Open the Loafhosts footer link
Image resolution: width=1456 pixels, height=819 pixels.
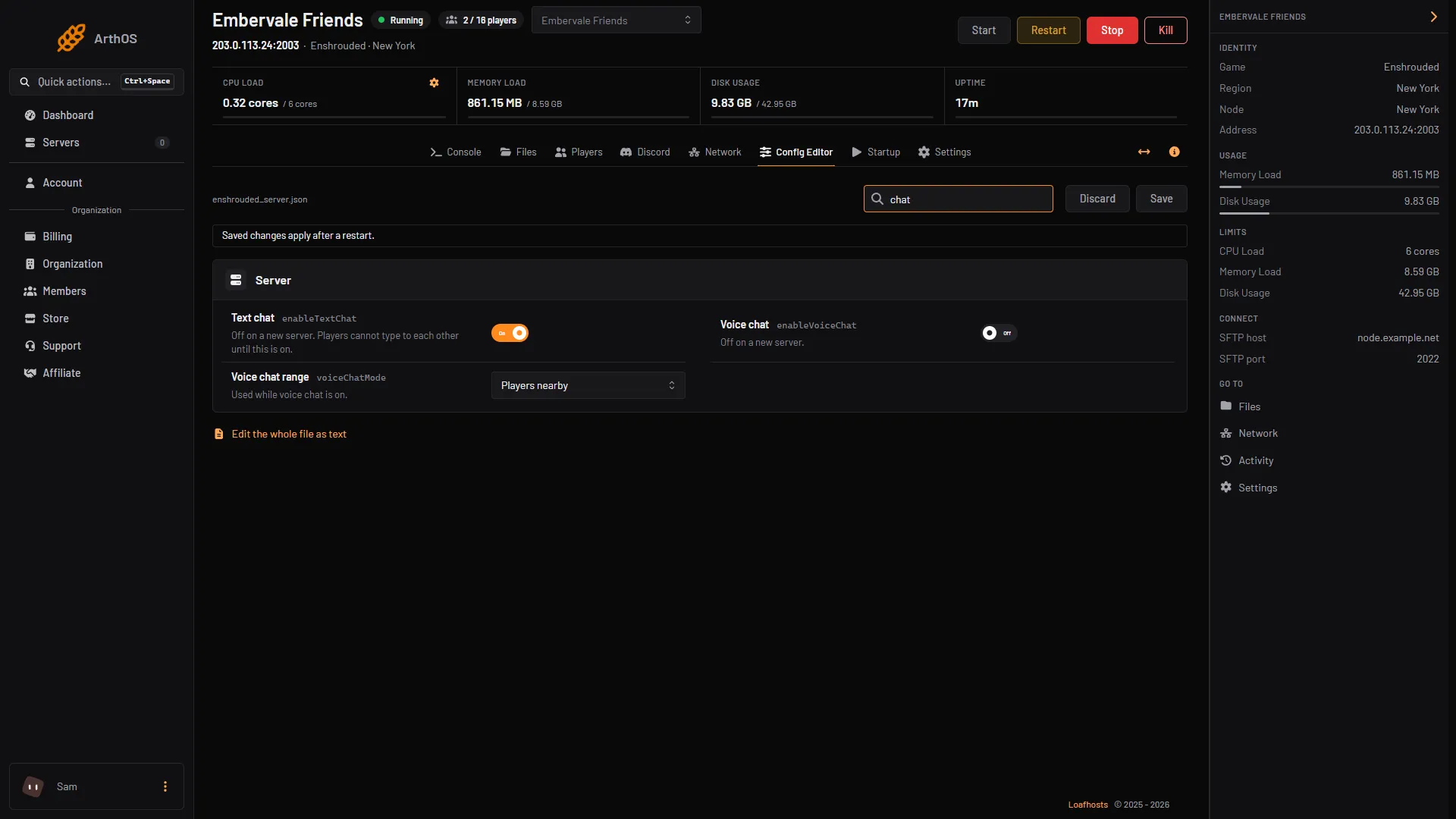point(1087,805)
